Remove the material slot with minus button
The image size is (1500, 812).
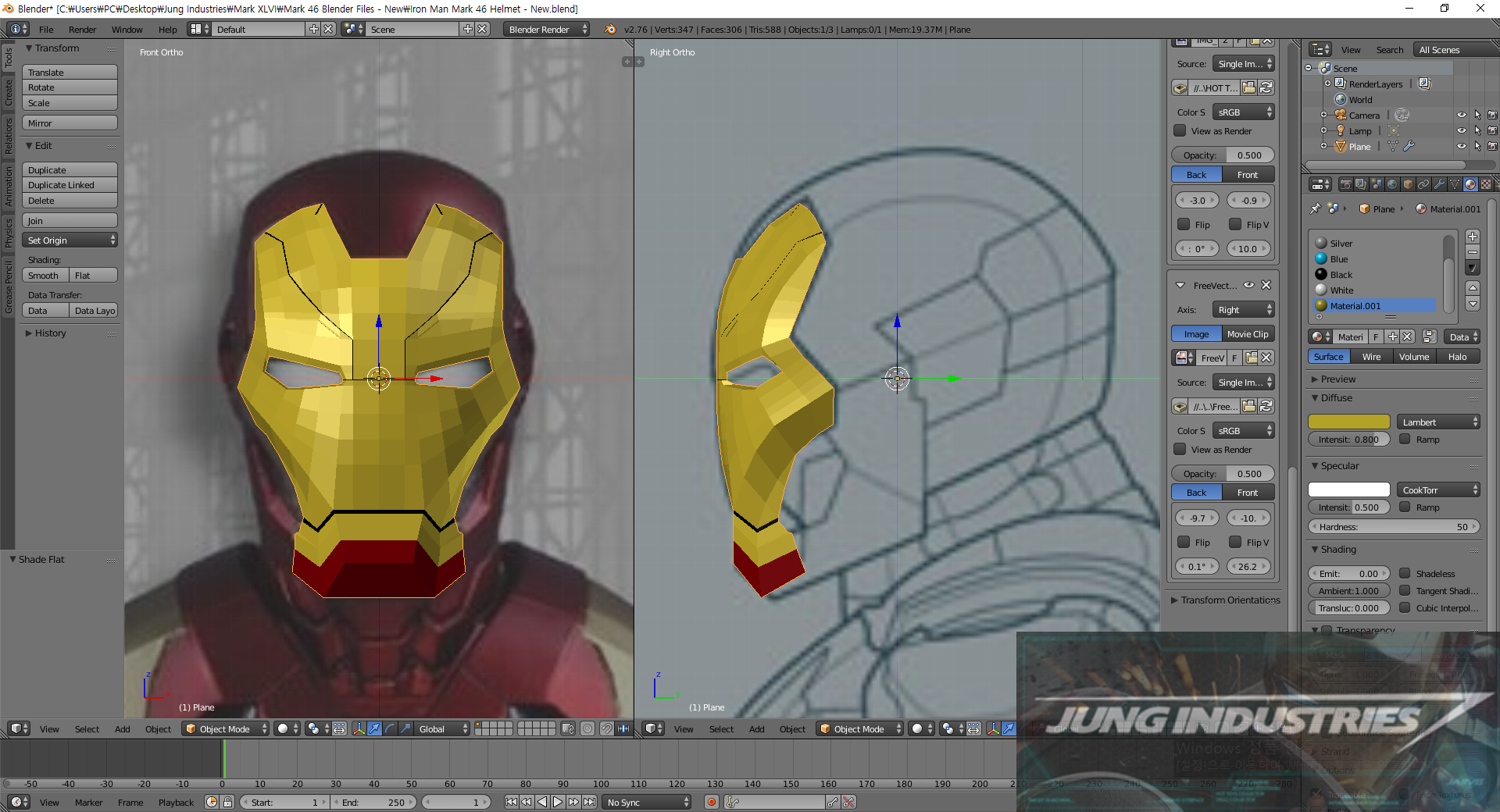pyautogui.click(x=1473, y=252)
